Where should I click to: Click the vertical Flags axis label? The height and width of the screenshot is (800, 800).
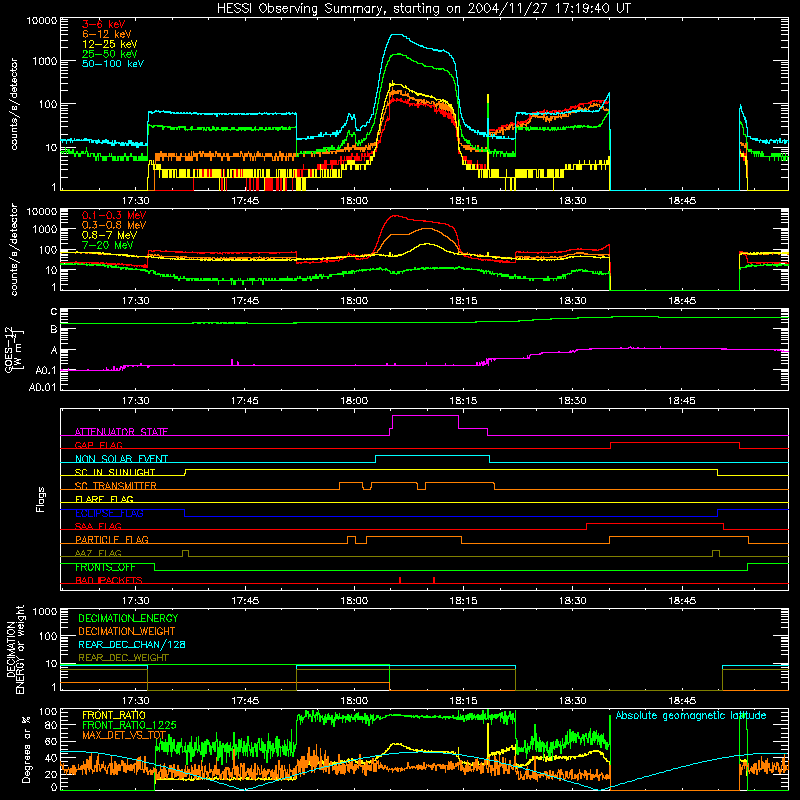41,499
